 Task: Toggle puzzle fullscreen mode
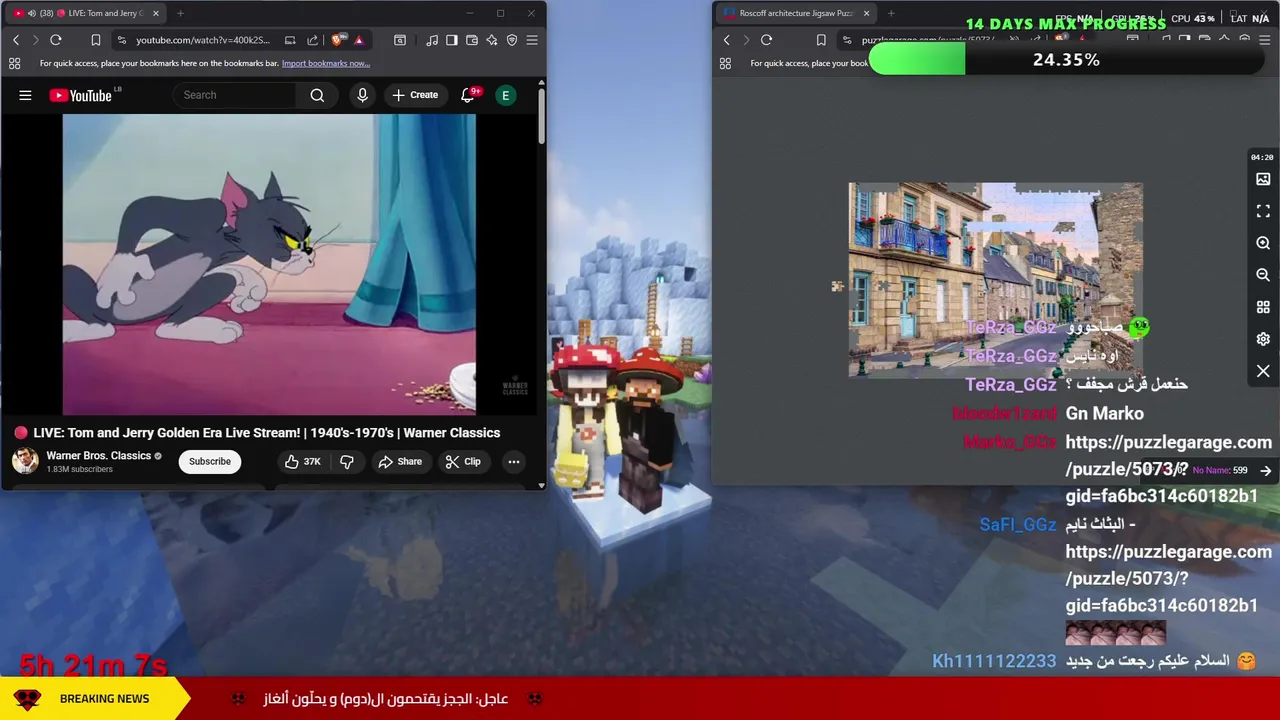1263,211
